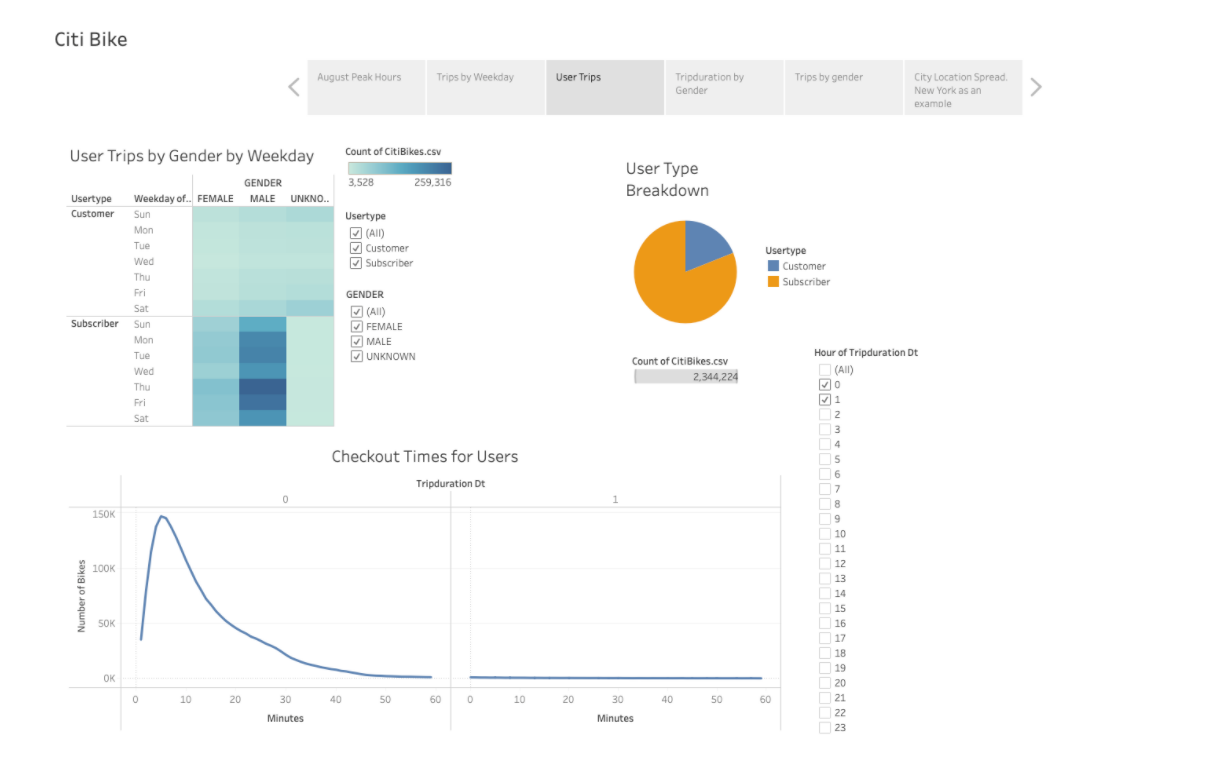The width and height of the screenshot is (1210, 767).
Task: Click User Trips by Gender by Weekday title
Action: pyautogui.click(x=192, y=156)
